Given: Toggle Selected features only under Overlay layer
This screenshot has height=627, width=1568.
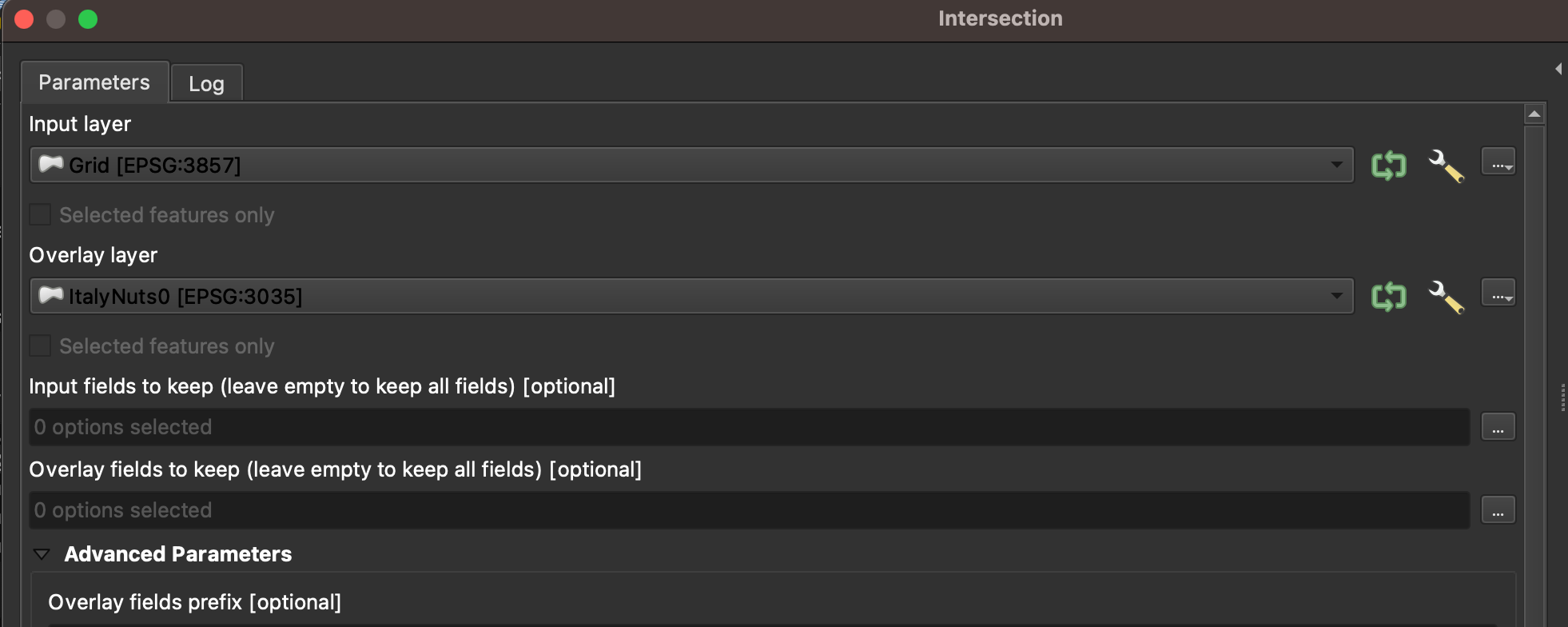Looking at the screenshot, I should 40,346.
